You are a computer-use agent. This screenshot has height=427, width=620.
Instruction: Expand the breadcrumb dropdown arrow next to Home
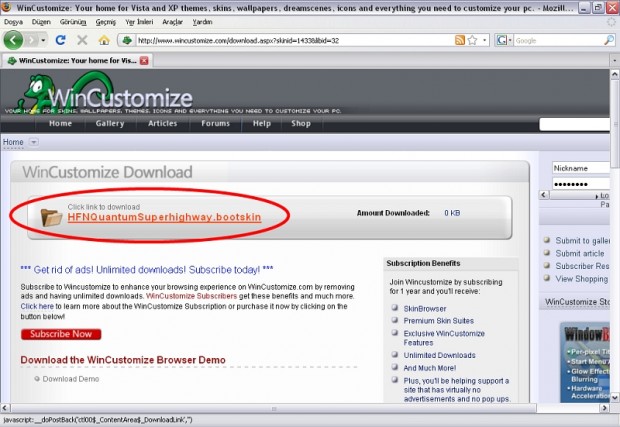pos(34,142)
